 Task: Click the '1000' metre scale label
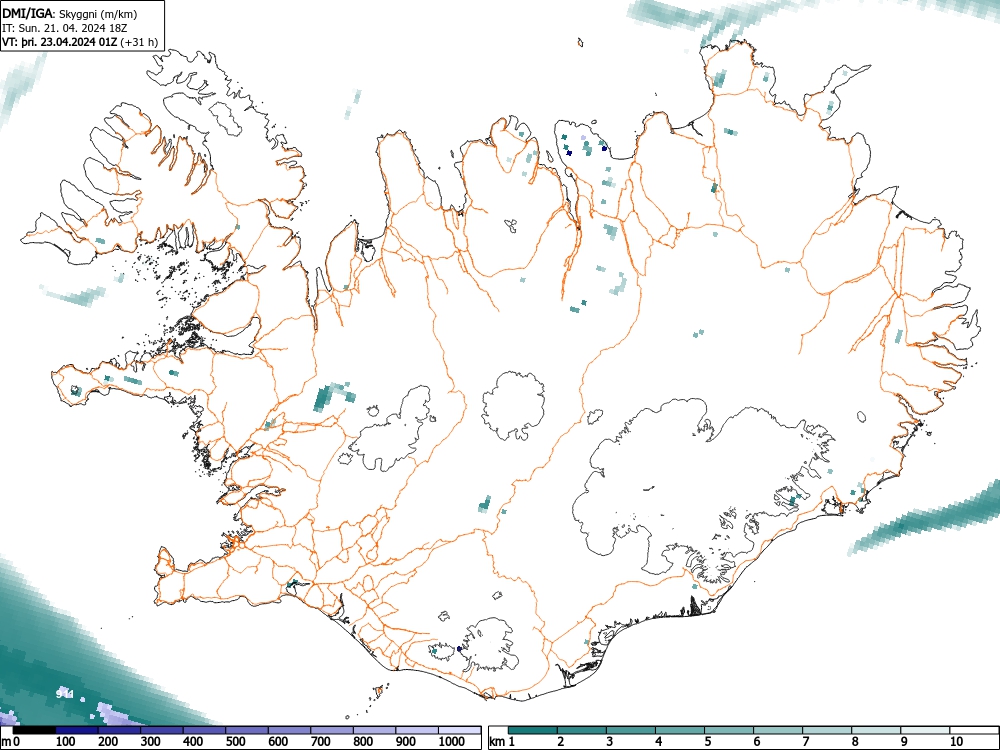click(x=452, y=742)
